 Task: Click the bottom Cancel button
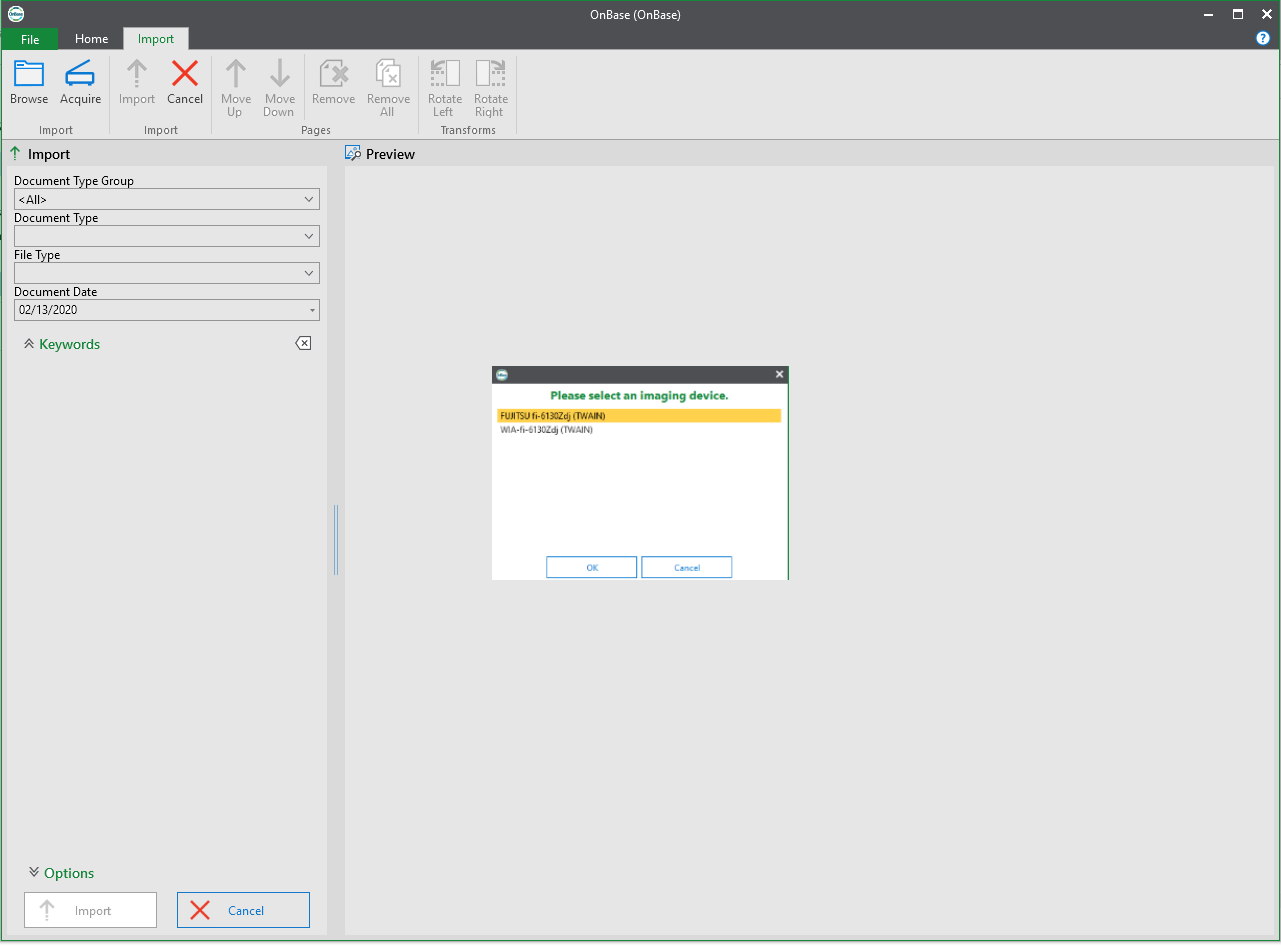[244, 910]
